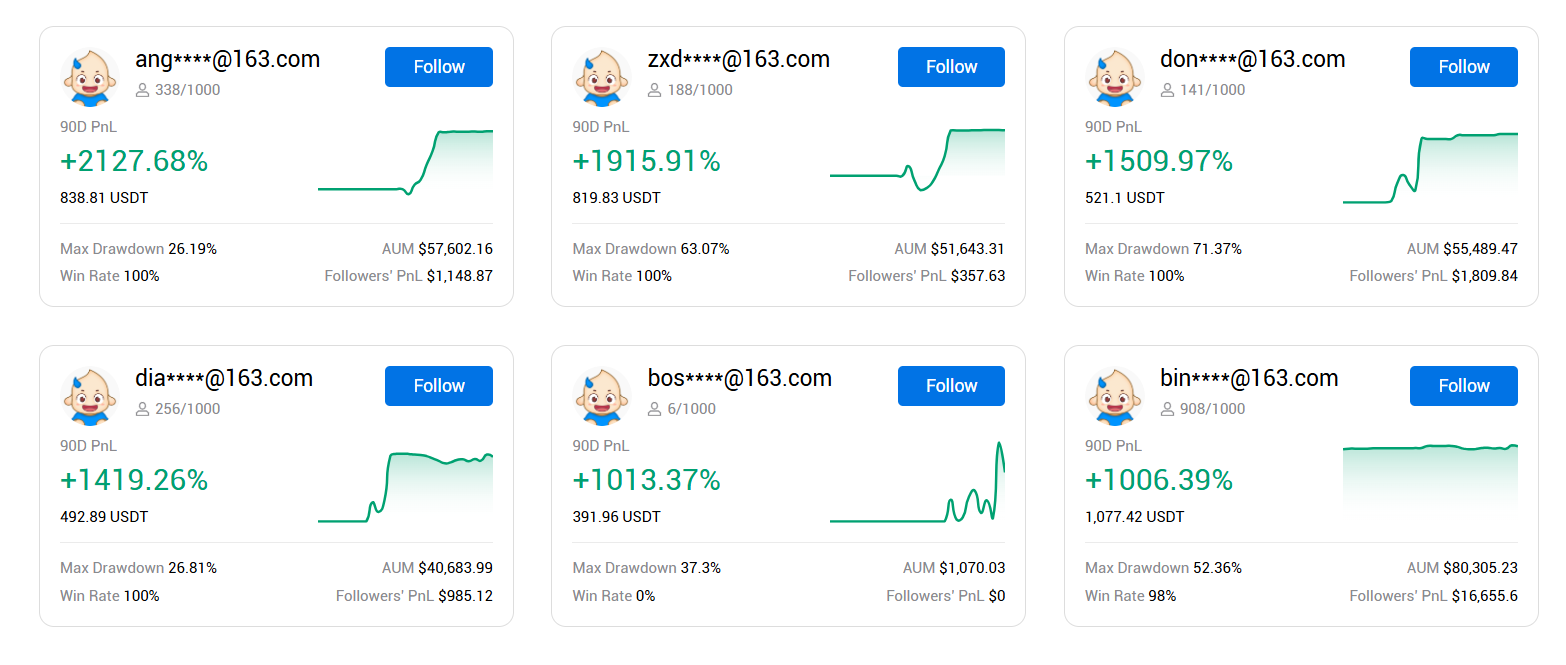Click Max Drawdown 63.07% value

tap(705, 249)
